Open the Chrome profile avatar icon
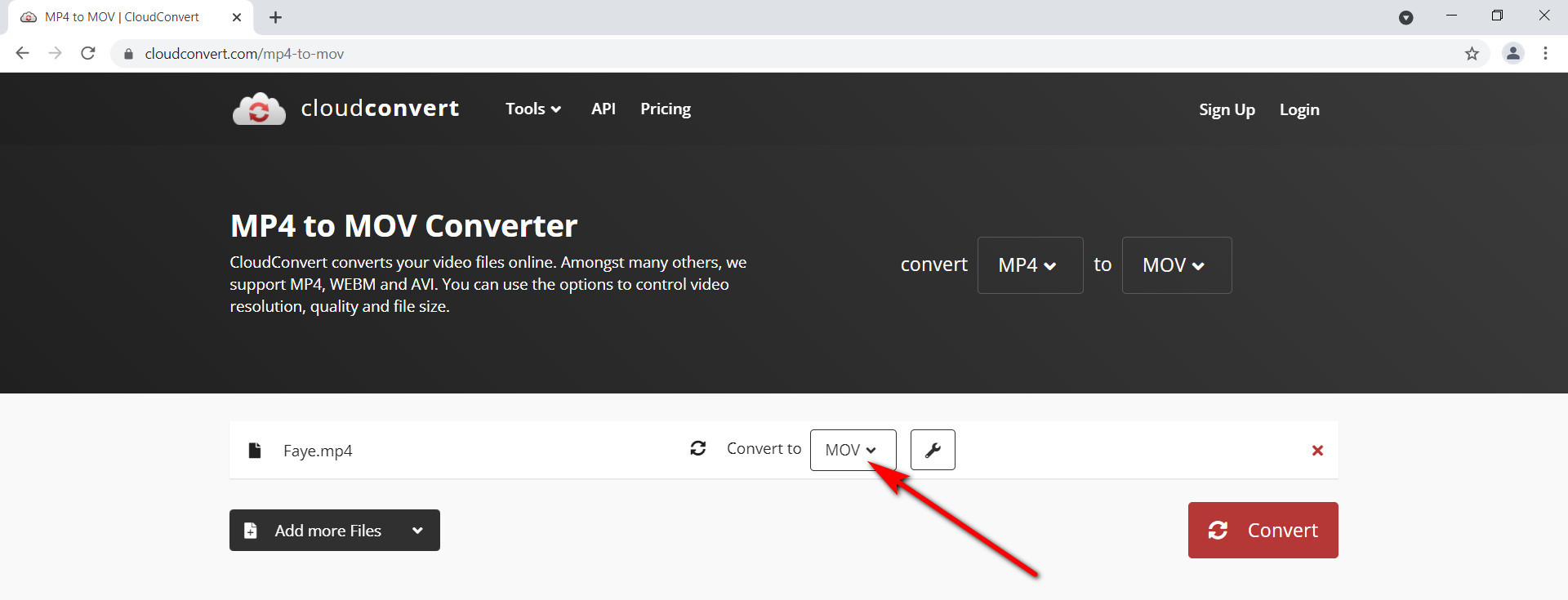 pos(1512,54)
